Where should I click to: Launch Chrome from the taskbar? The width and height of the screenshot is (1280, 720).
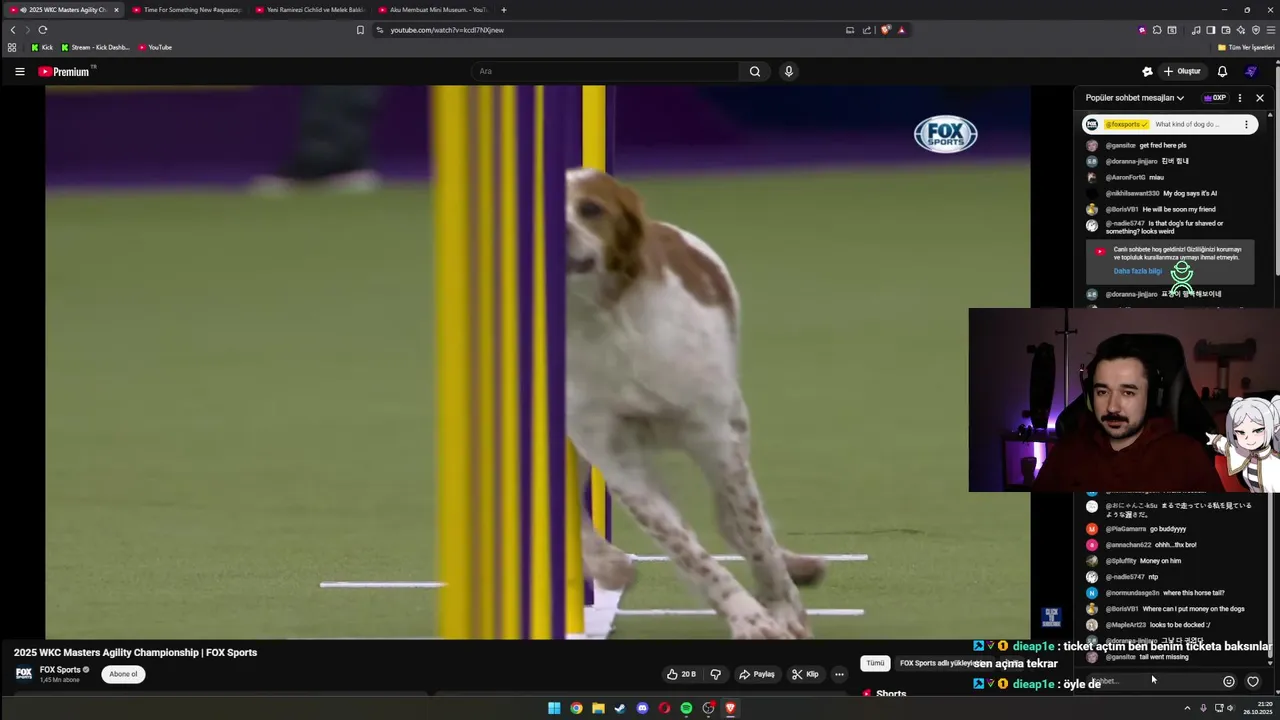pyautogui.click(x=576, y=708)
